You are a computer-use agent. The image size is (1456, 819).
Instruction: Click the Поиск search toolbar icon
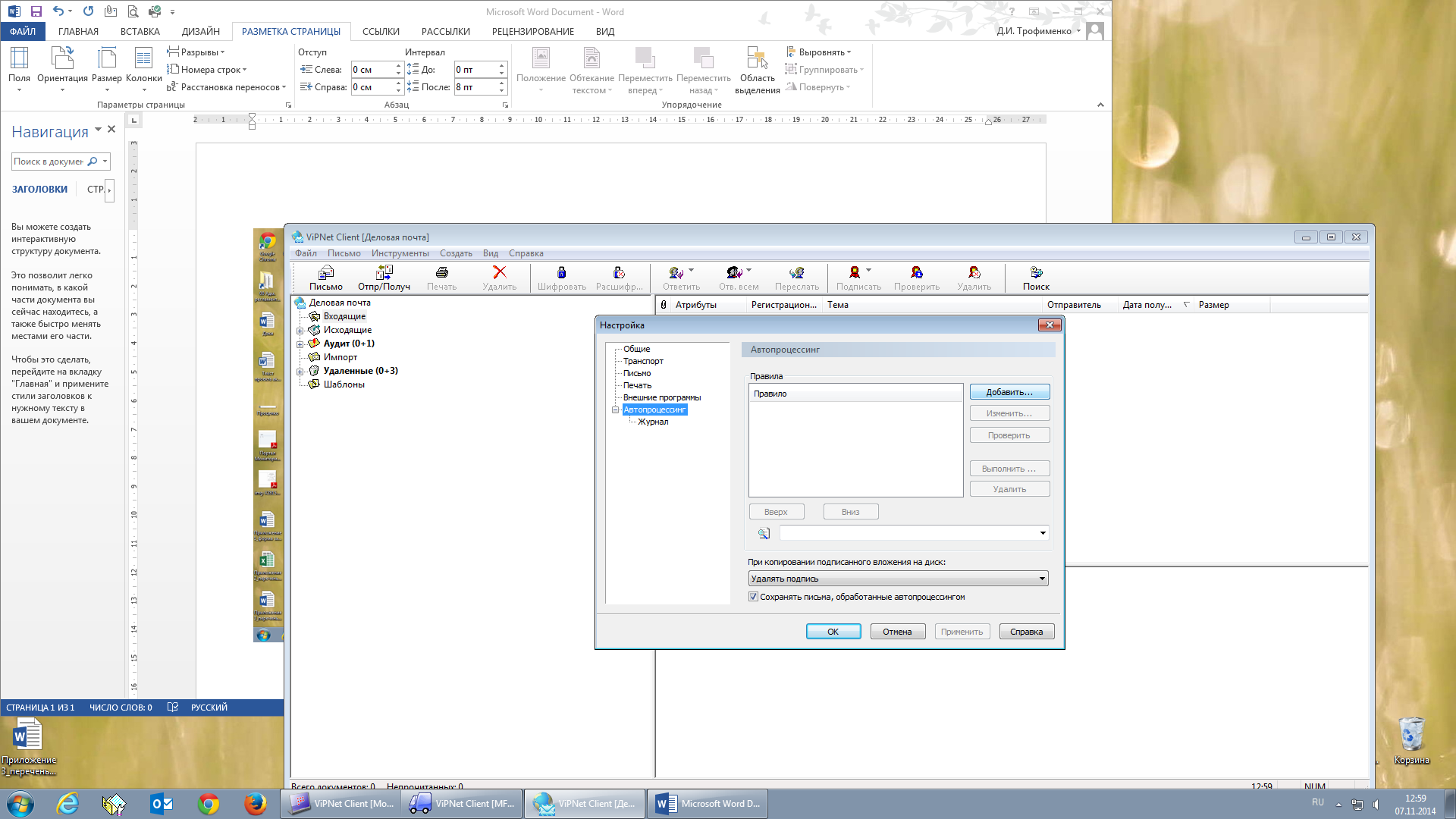coord(1036,273)
